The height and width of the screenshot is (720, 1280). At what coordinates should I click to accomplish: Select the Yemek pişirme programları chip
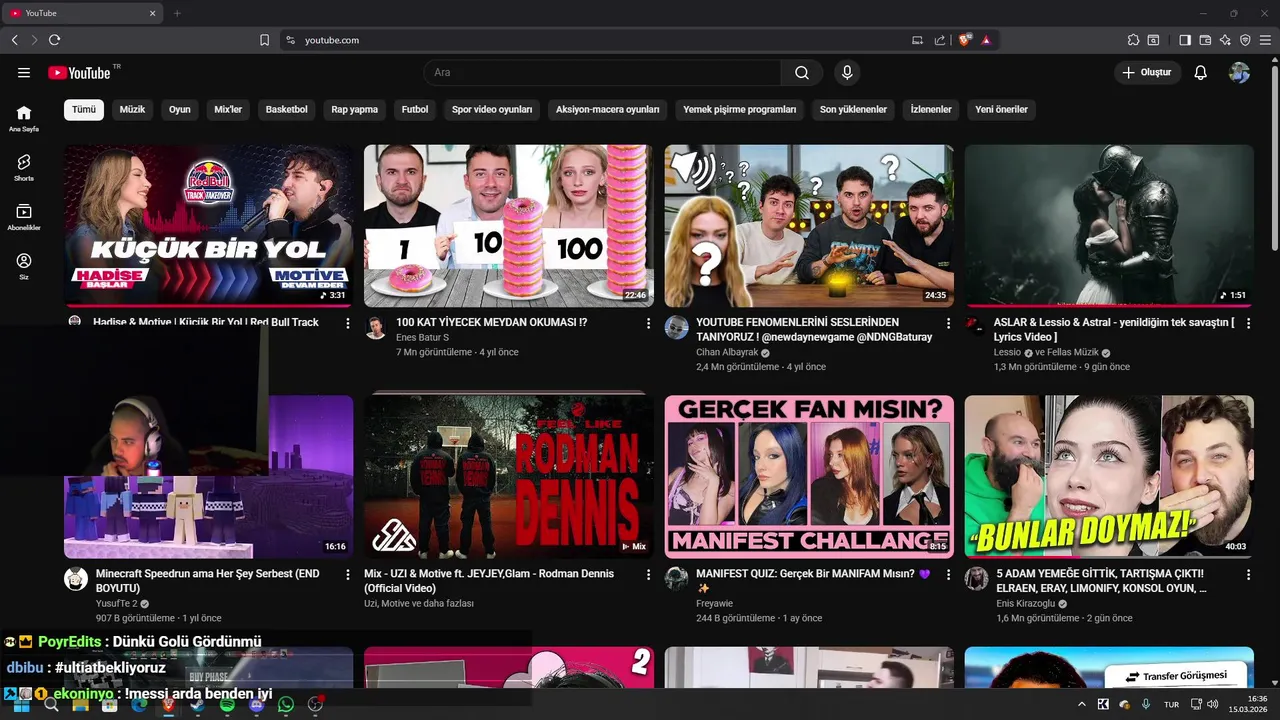click(740, 109)
